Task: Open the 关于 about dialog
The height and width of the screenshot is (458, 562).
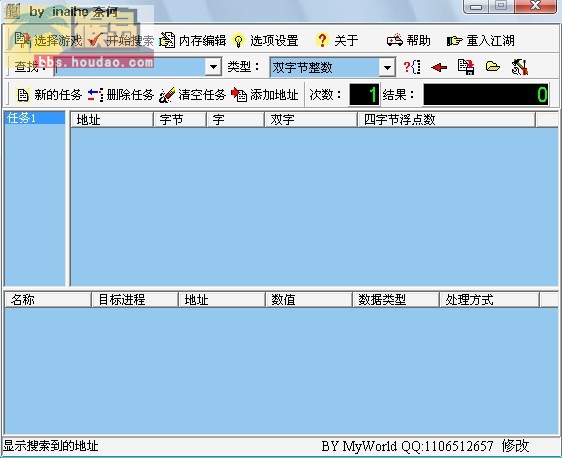Action: (x=337, y=40)
